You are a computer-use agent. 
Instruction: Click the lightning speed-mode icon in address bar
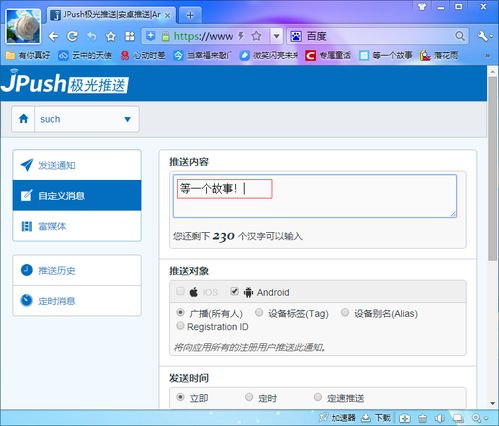241,36
